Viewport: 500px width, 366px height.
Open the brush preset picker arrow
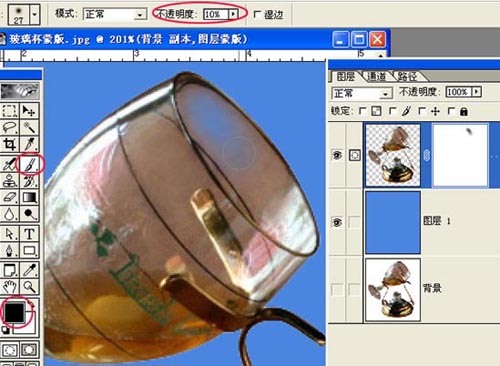click(x=34, y=14)
